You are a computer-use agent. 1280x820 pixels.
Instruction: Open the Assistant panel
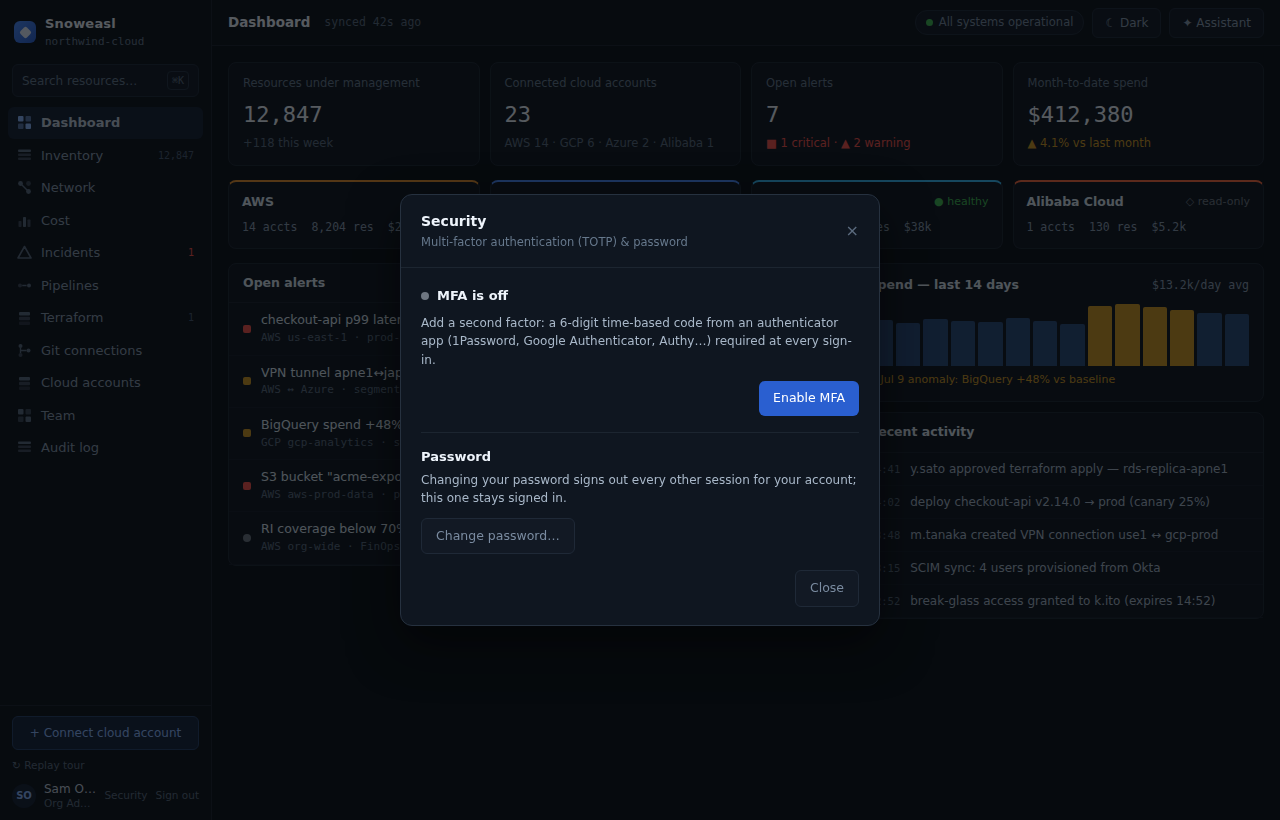(1216, 22)
